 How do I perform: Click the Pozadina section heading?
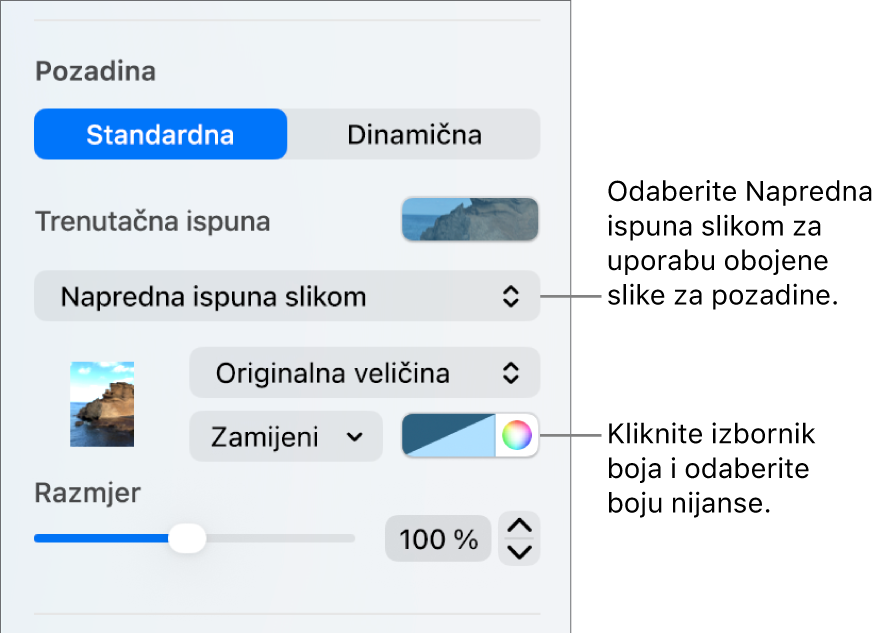coord(95,71)
